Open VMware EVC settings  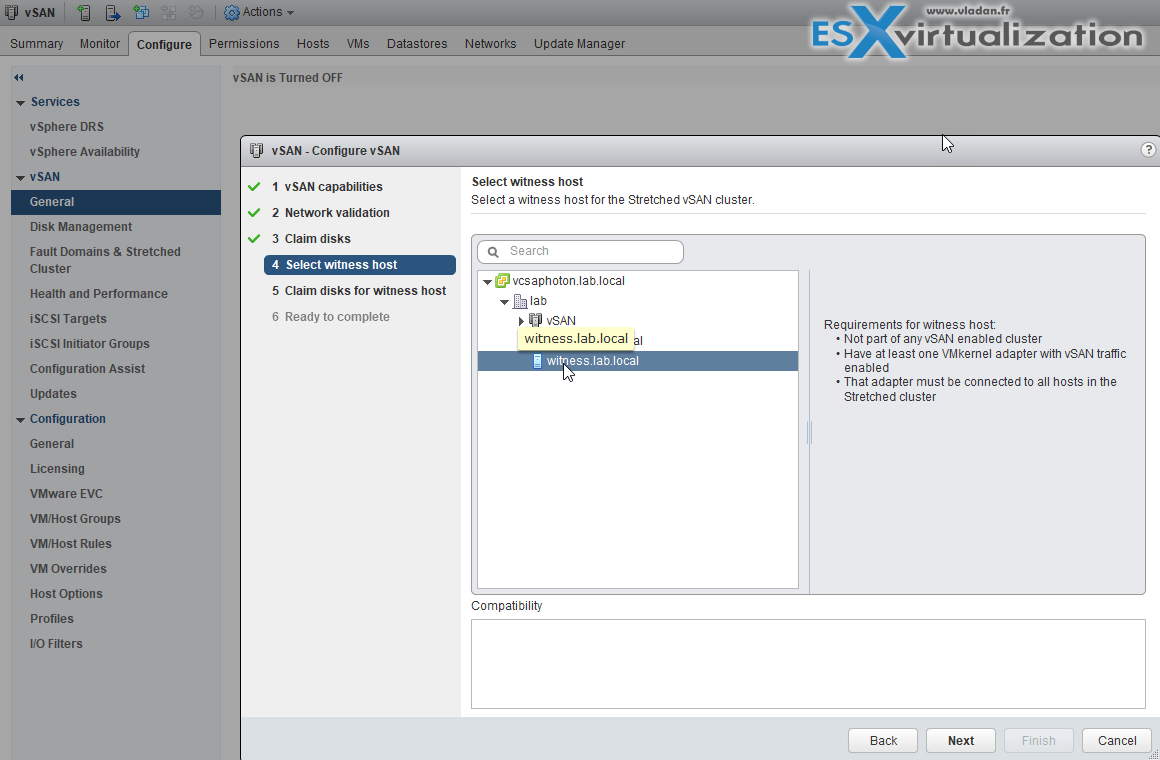coord(66,494)
